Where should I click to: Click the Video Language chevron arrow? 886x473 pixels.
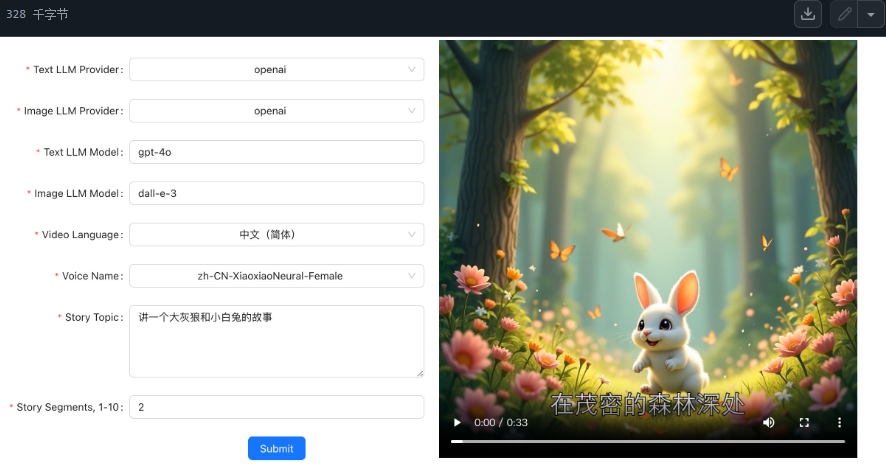tap(411, 235)
